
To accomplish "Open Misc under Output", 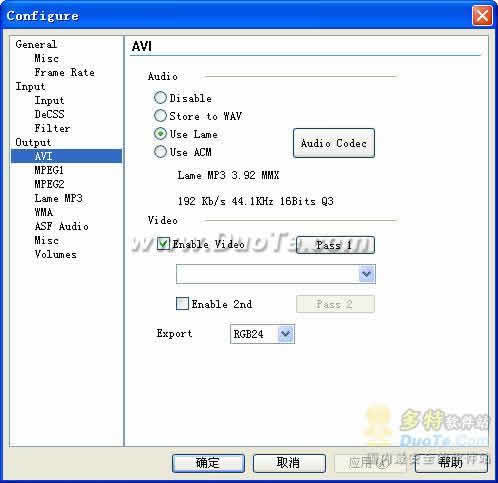I will tap(47, 240).
